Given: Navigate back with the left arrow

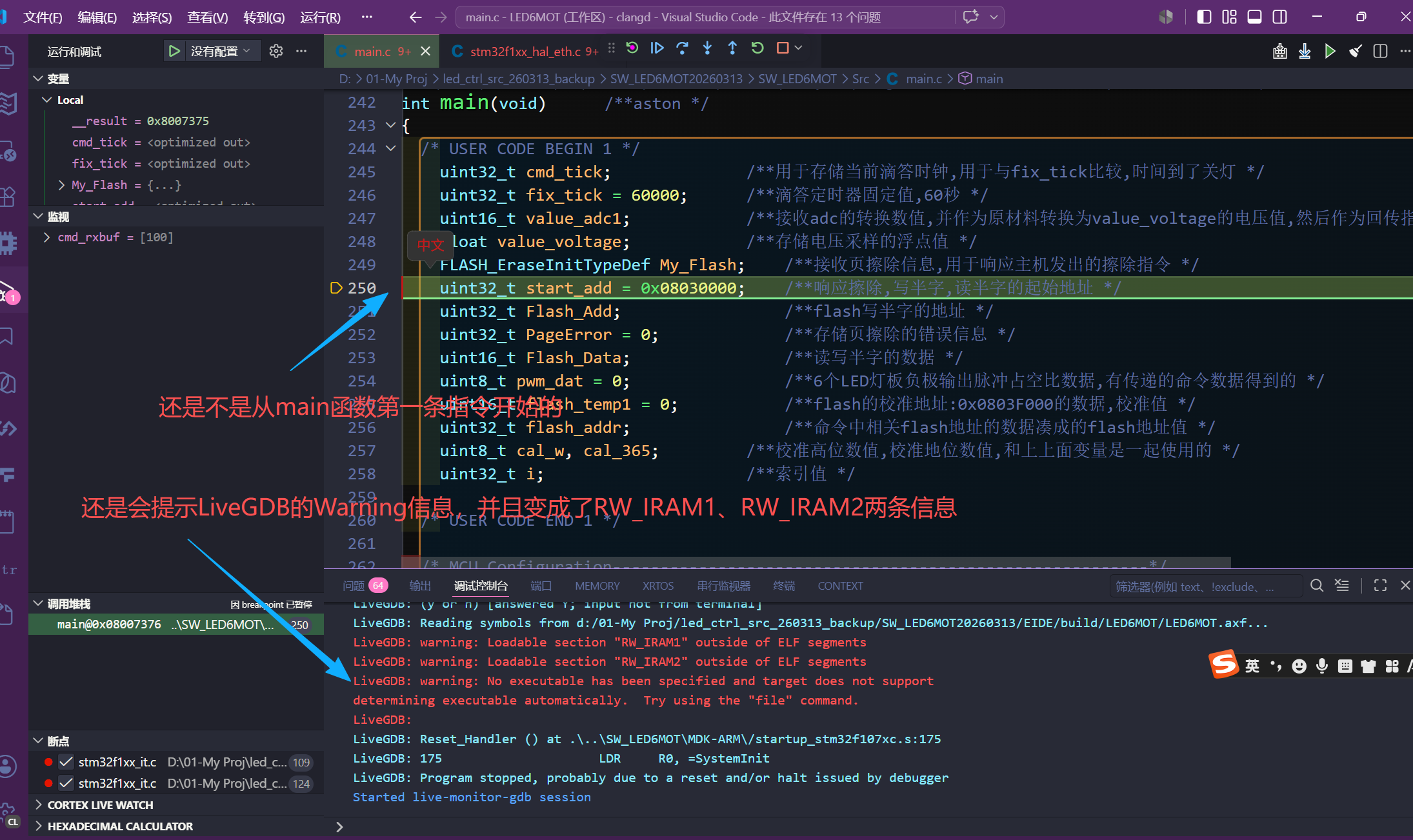Looking at the screenshot, I should [x=416, y=17].
